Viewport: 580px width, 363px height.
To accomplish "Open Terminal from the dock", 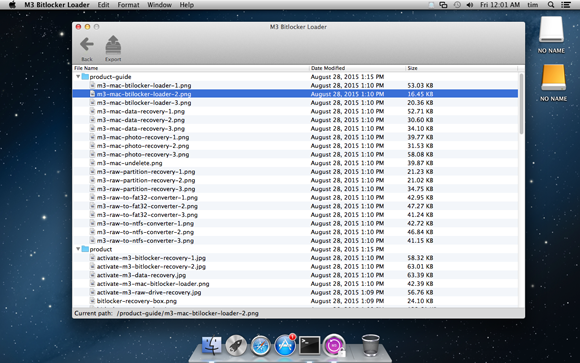I will click(309, 346).
